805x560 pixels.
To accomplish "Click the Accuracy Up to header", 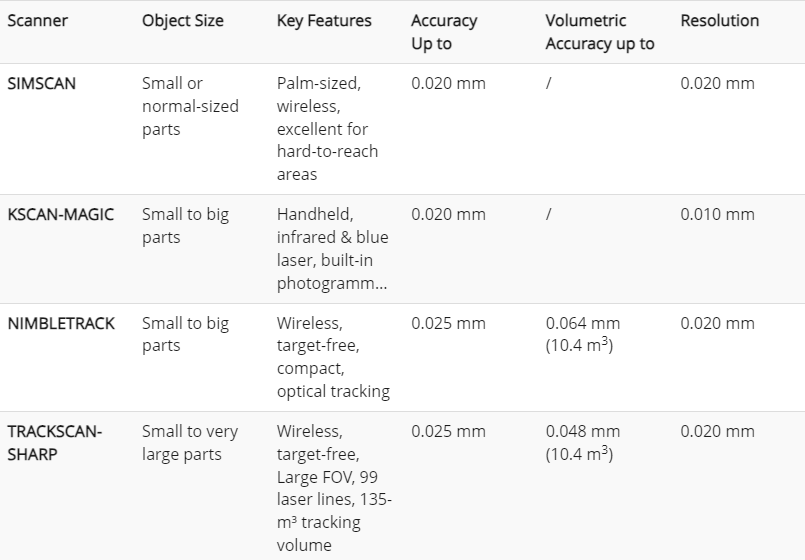I will pos(444,32).
